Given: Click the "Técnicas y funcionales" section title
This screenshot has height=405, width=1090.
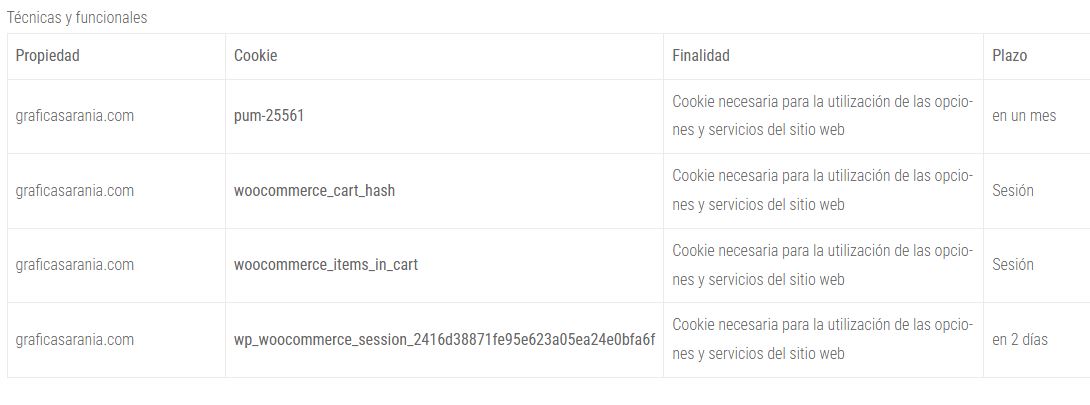Looking at the screenshot, I should pyautogui.click(x=77, y=18).
